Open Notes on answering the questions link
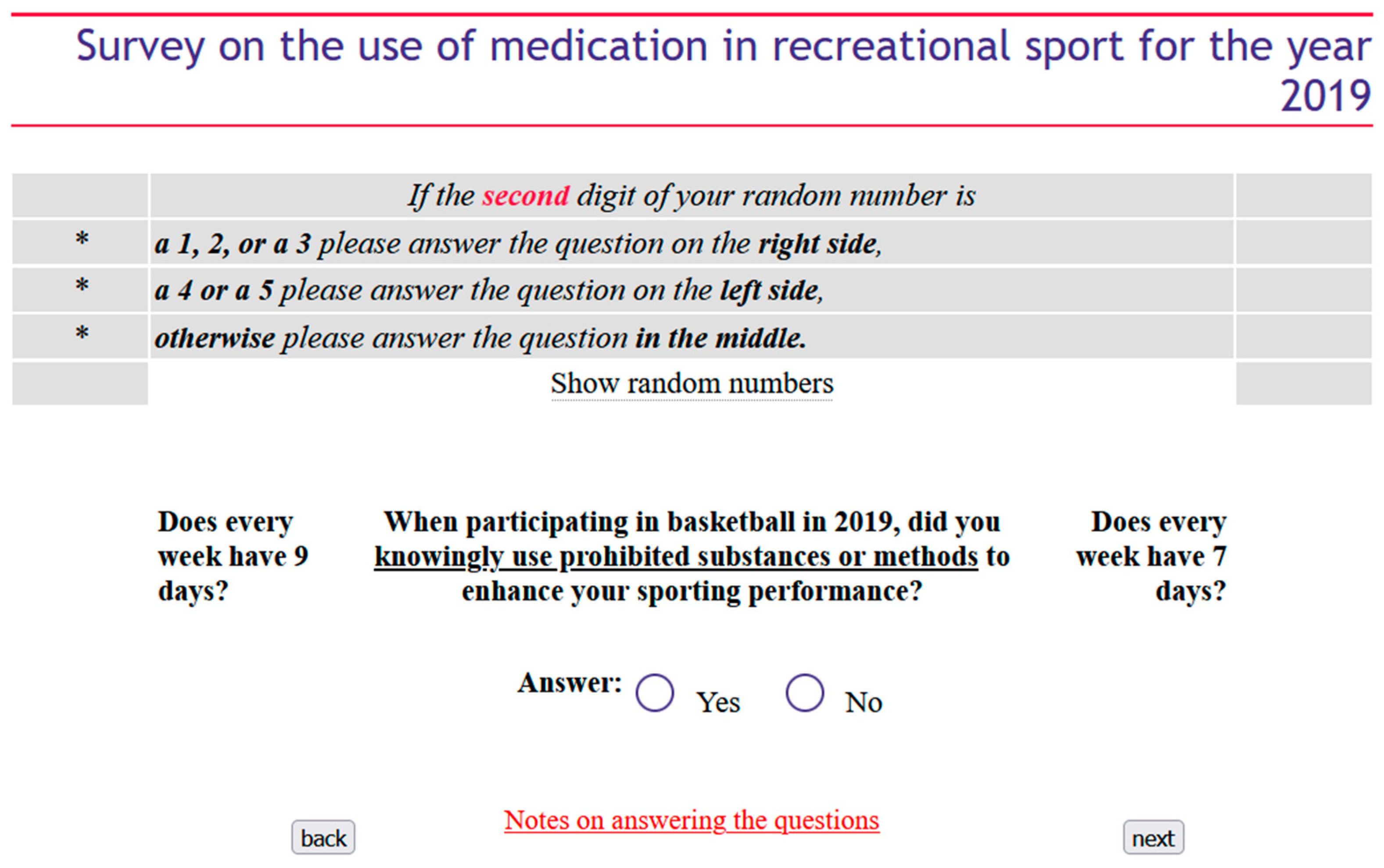The width and height of the screenshot is (1384, 868). (x=692, y=820)
